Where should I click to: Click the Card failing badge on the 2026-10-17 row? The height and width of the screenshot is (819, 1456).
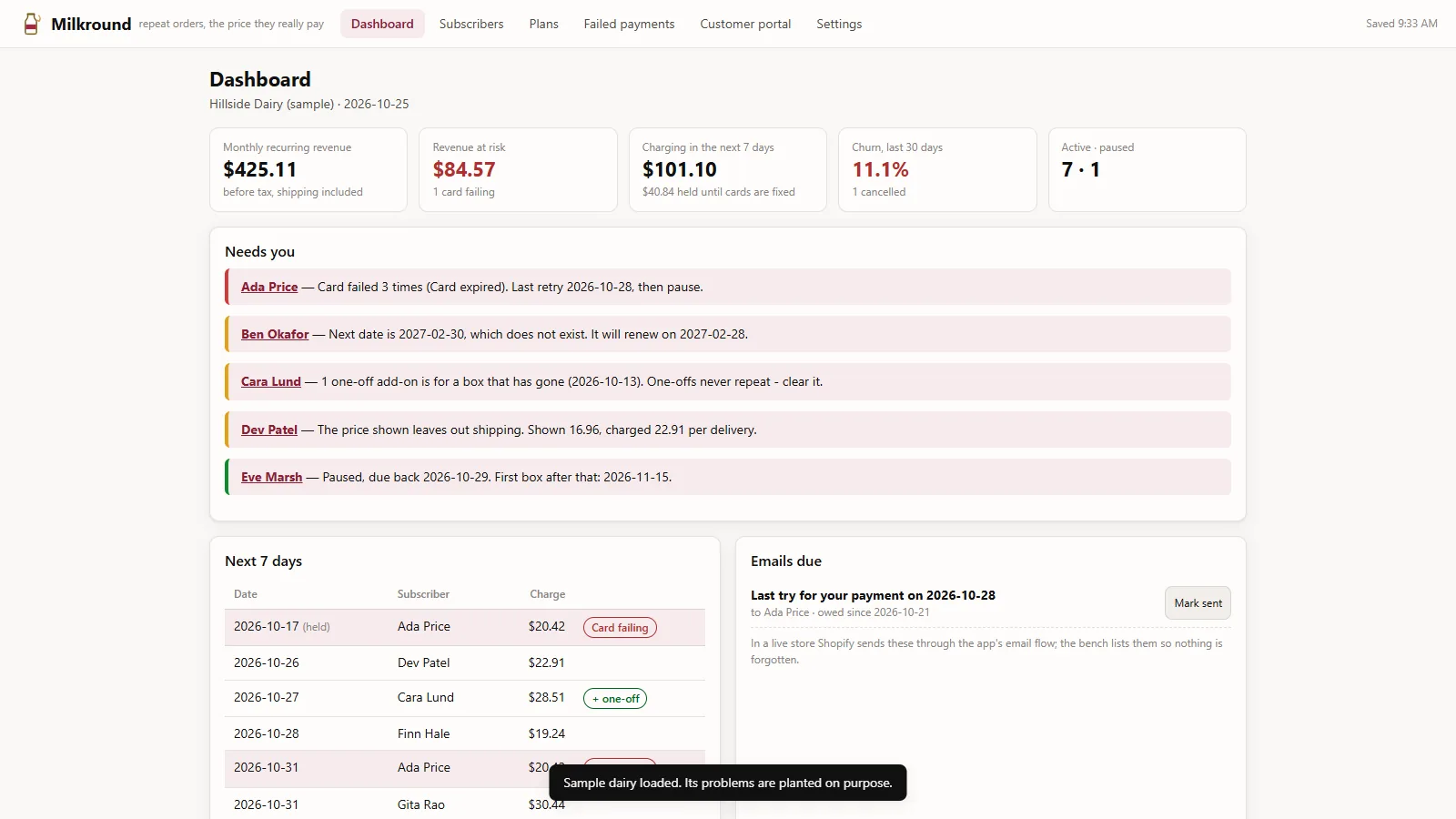[x=620, y=627]
